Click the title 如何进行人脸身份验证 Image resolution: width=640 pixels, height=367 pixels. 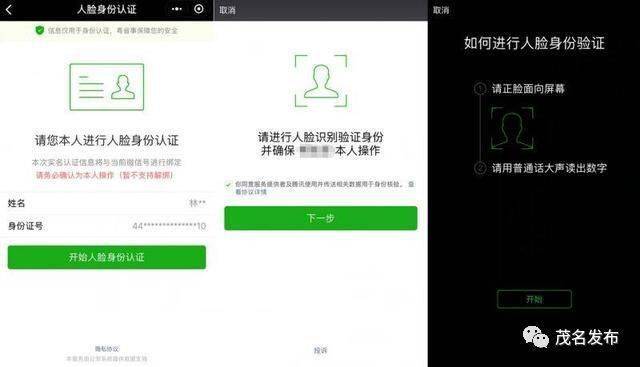coord(534,43)
